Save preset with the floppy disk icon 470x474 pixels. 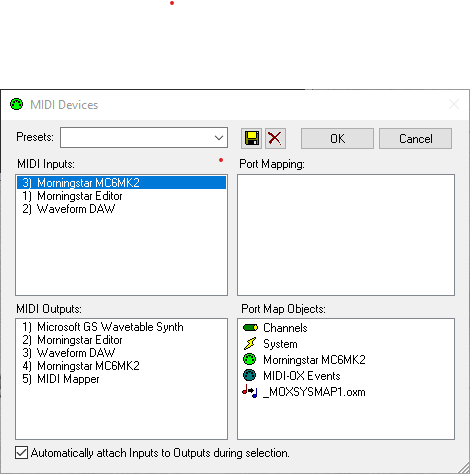pyautogui.click(x=251, y=138)
